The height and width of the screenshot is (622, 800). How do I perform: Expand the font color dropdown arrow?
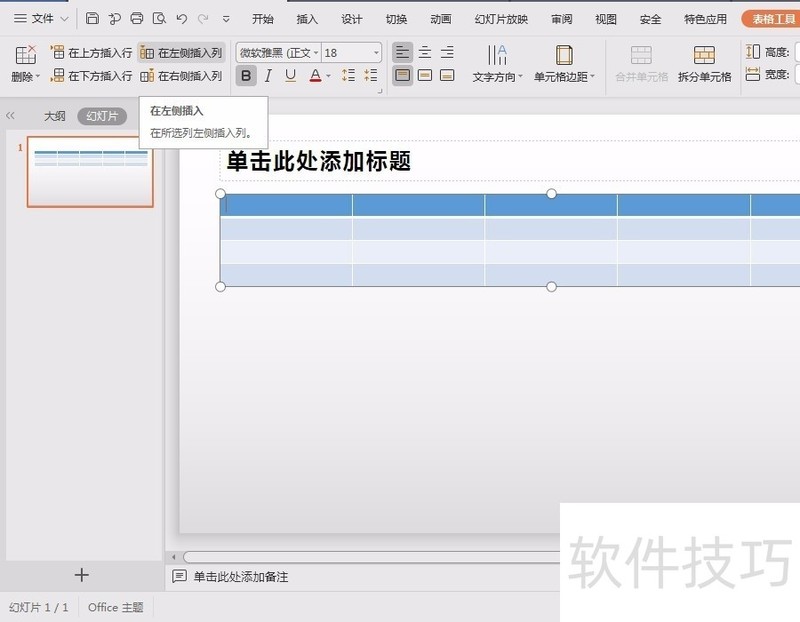(329, 76)
